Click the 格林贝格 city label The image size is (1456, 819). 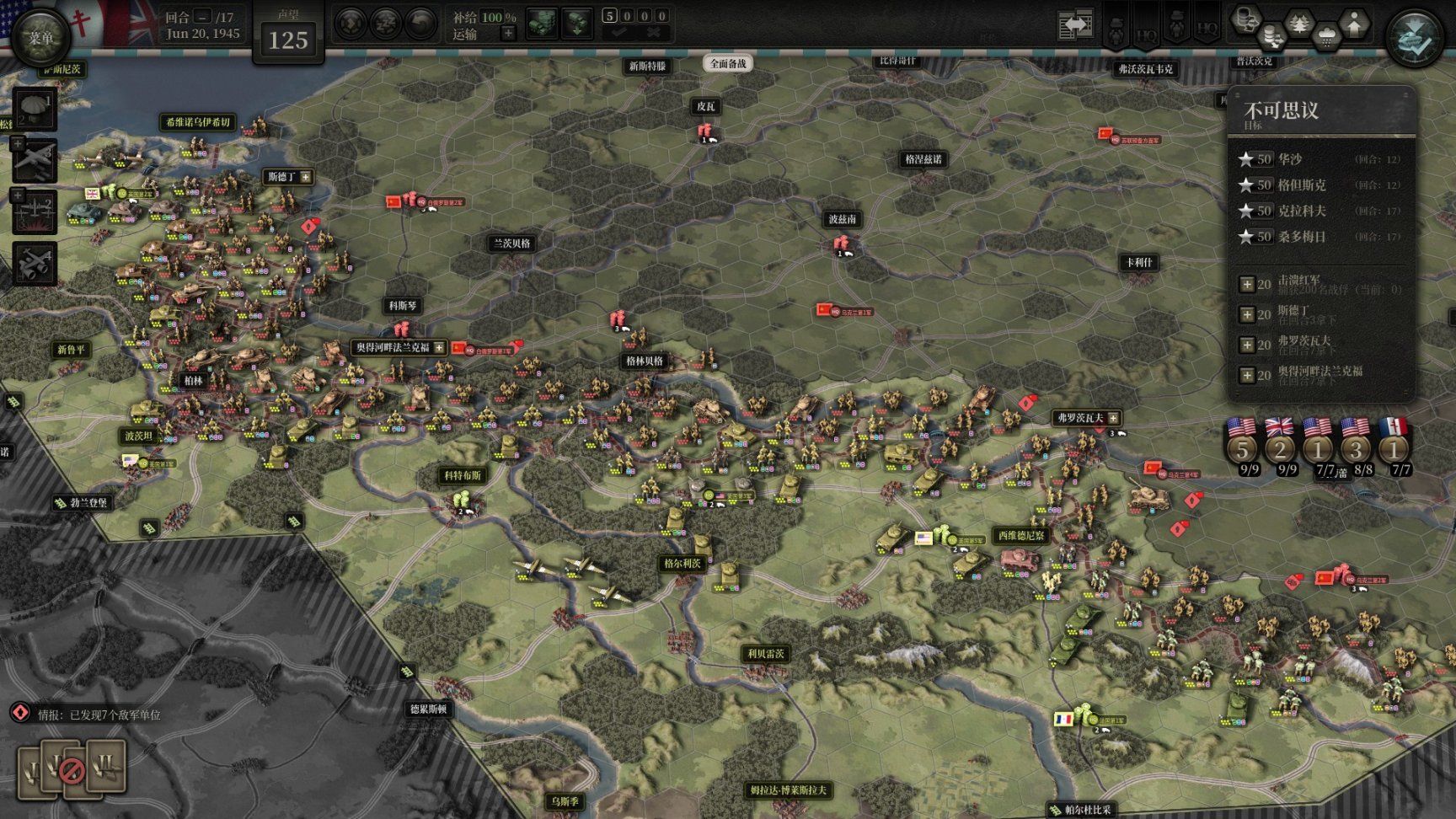(x=645, y=361)
